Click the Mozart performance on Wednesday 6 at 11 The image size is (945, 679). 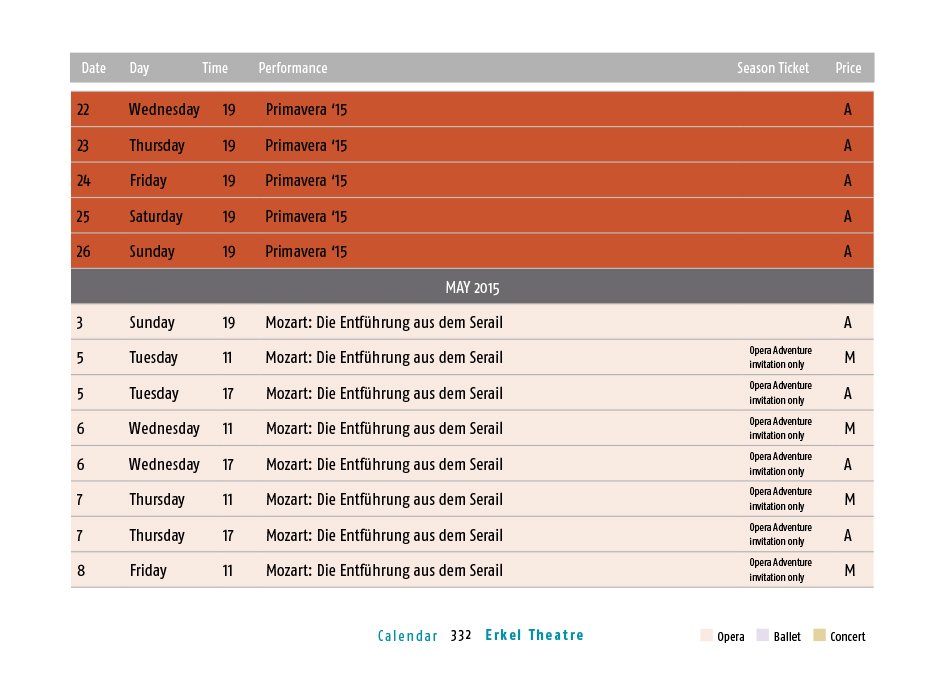point(385,428)
